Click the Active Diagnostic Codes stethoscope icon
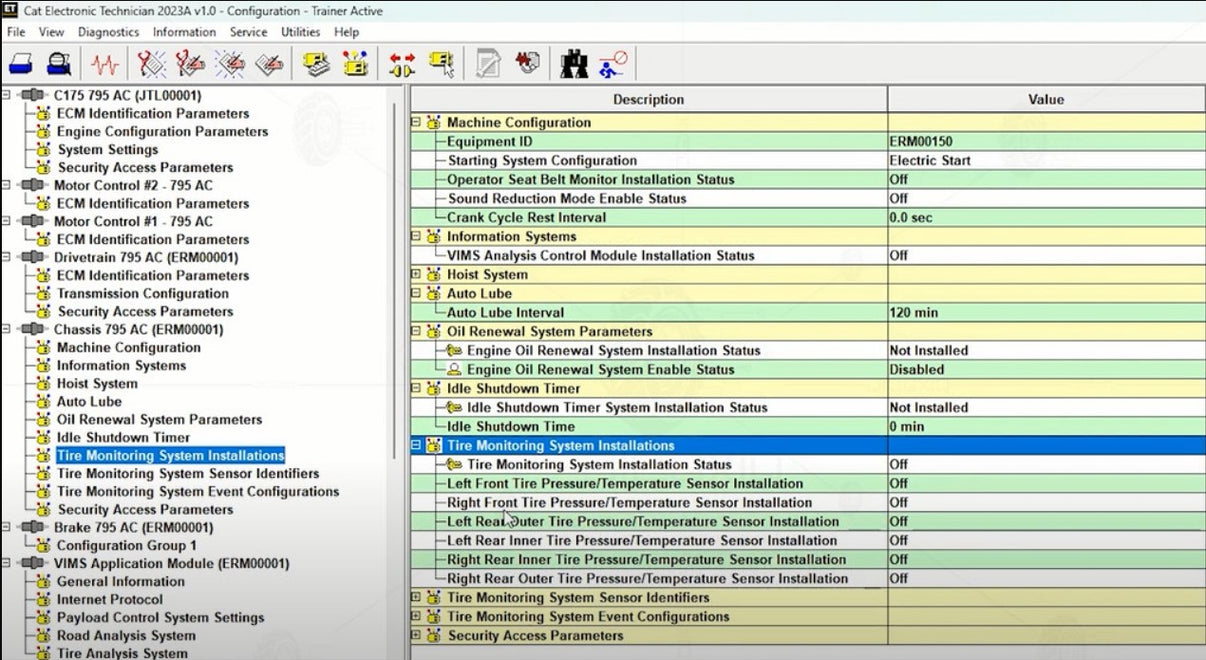This screenshot has width=1206, height=660. (152, 65)
